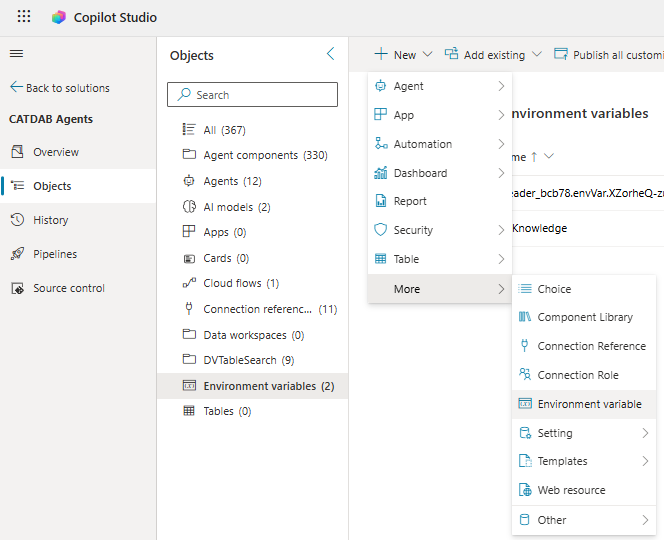Screen dimensions: 664x540
Task: Click the Copilot Studio logo icon
Action: 59,17
